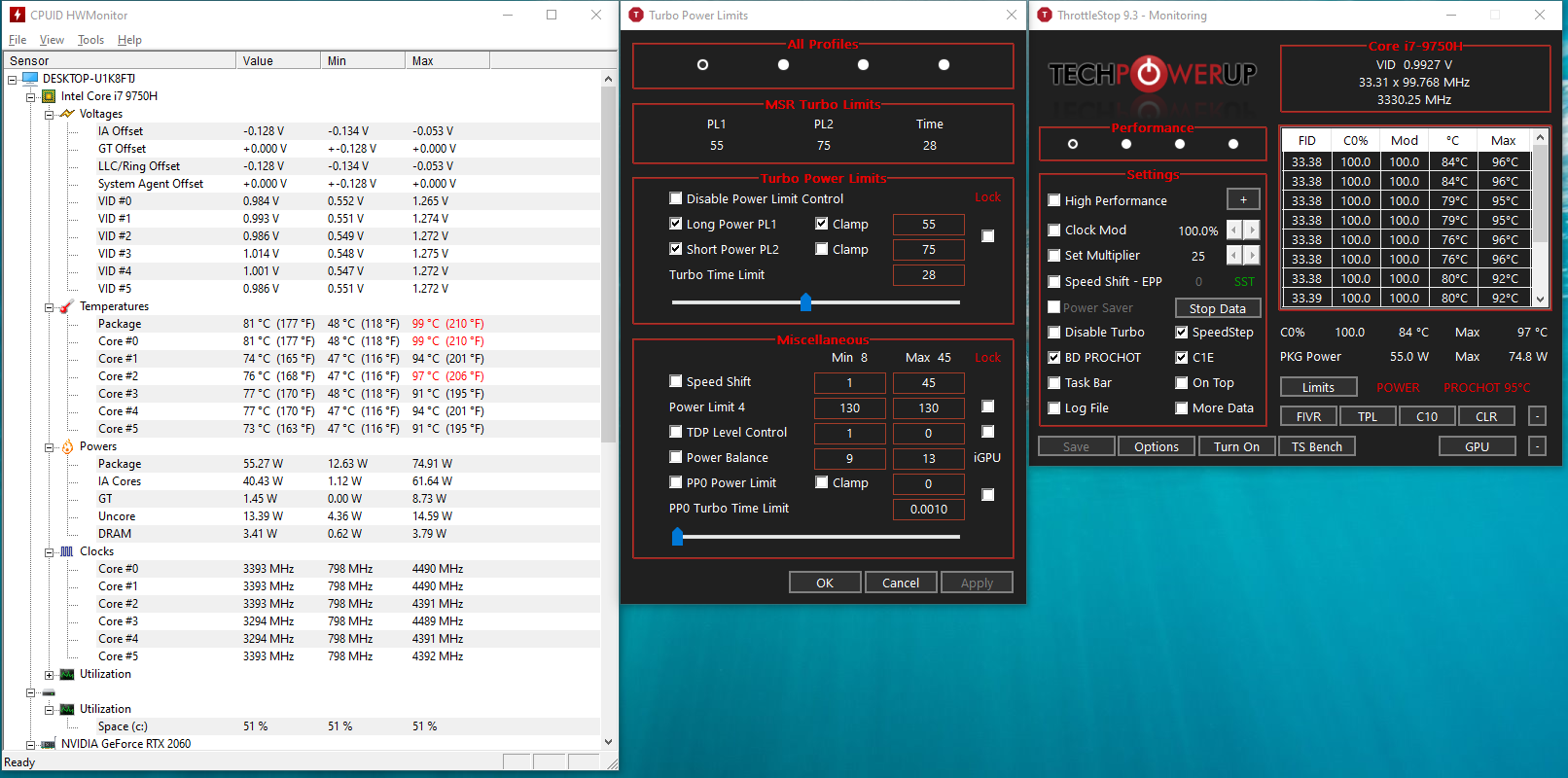Click the plus button beside High Performance
1568x778 pixels.
[x=1243, y=199]
